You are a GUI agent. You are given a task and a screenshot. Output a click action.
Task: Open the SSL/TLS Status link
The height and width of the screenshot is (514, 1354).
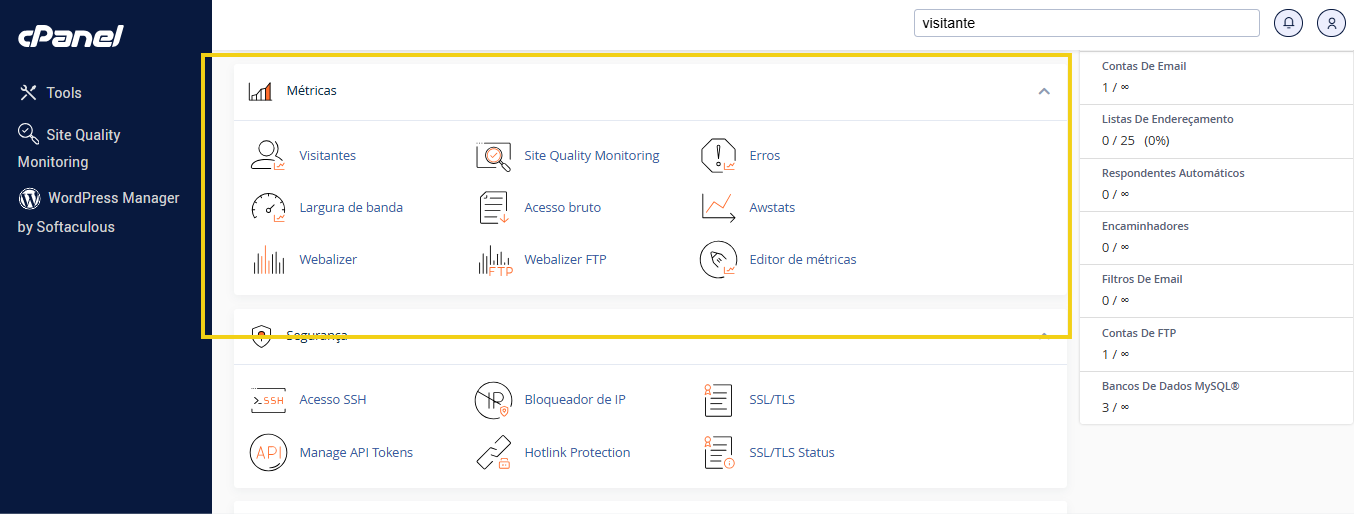(791, 453)
